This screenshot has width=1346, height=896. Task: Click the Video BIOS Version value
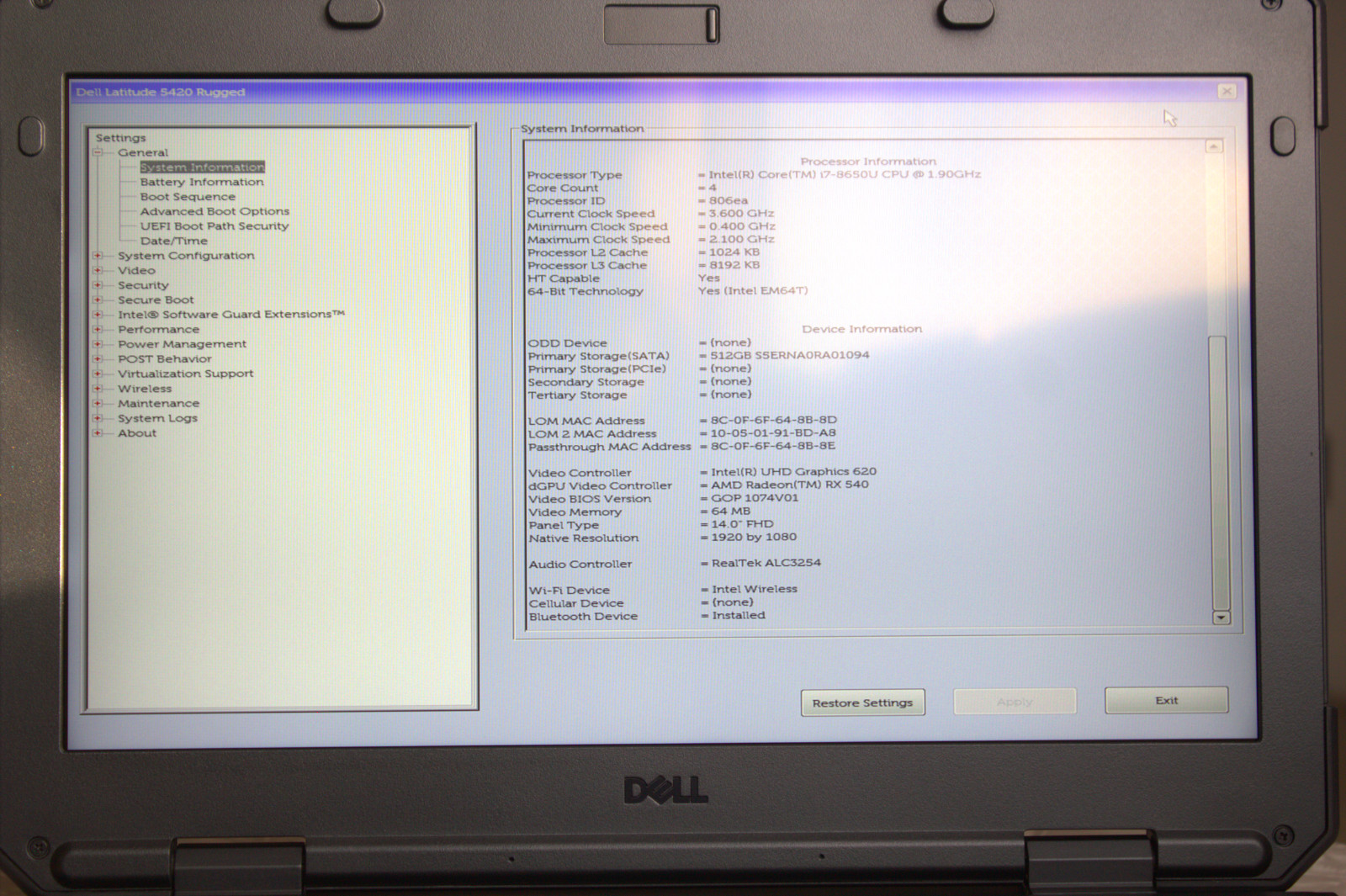click(755, 498)
